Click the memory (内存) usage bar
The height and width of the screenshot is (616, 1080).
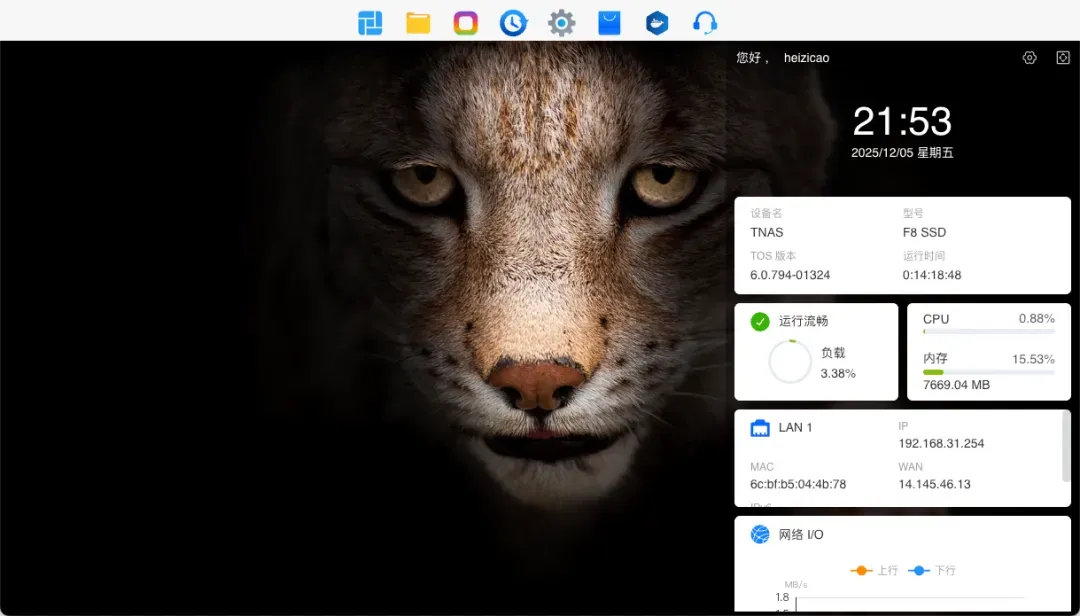point(988,372)
